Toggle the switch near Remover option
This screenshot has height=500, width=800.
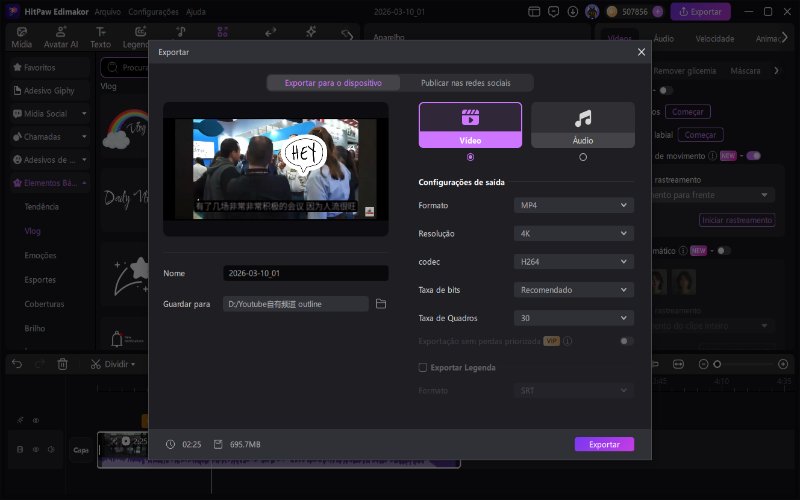(666, 90)
